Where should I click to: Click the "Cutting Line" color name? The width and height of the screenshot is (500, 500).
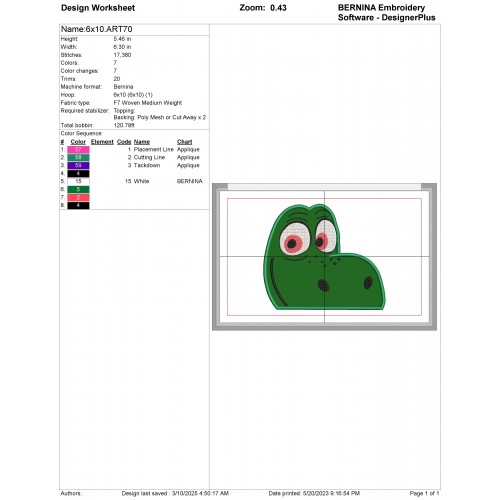coord(149,158)
